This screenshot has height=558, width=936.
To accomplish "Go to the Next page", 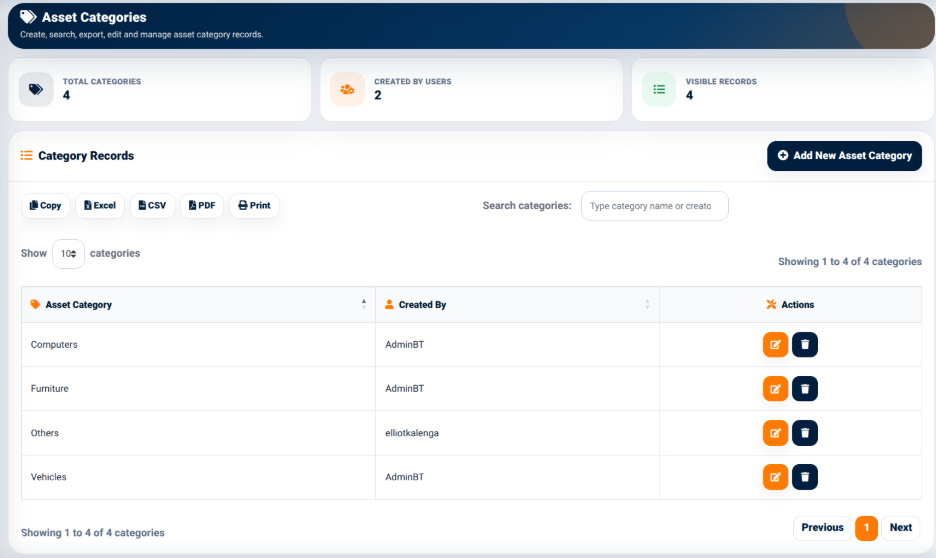I will tap(900, 528).
